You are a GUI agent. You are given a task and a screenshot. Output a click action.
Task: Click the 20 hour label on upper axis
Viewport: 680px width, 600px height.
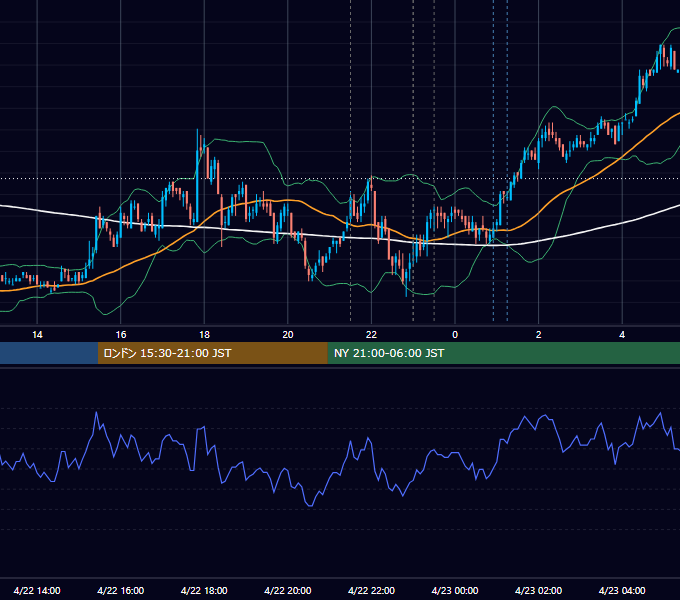pos(288,335)
